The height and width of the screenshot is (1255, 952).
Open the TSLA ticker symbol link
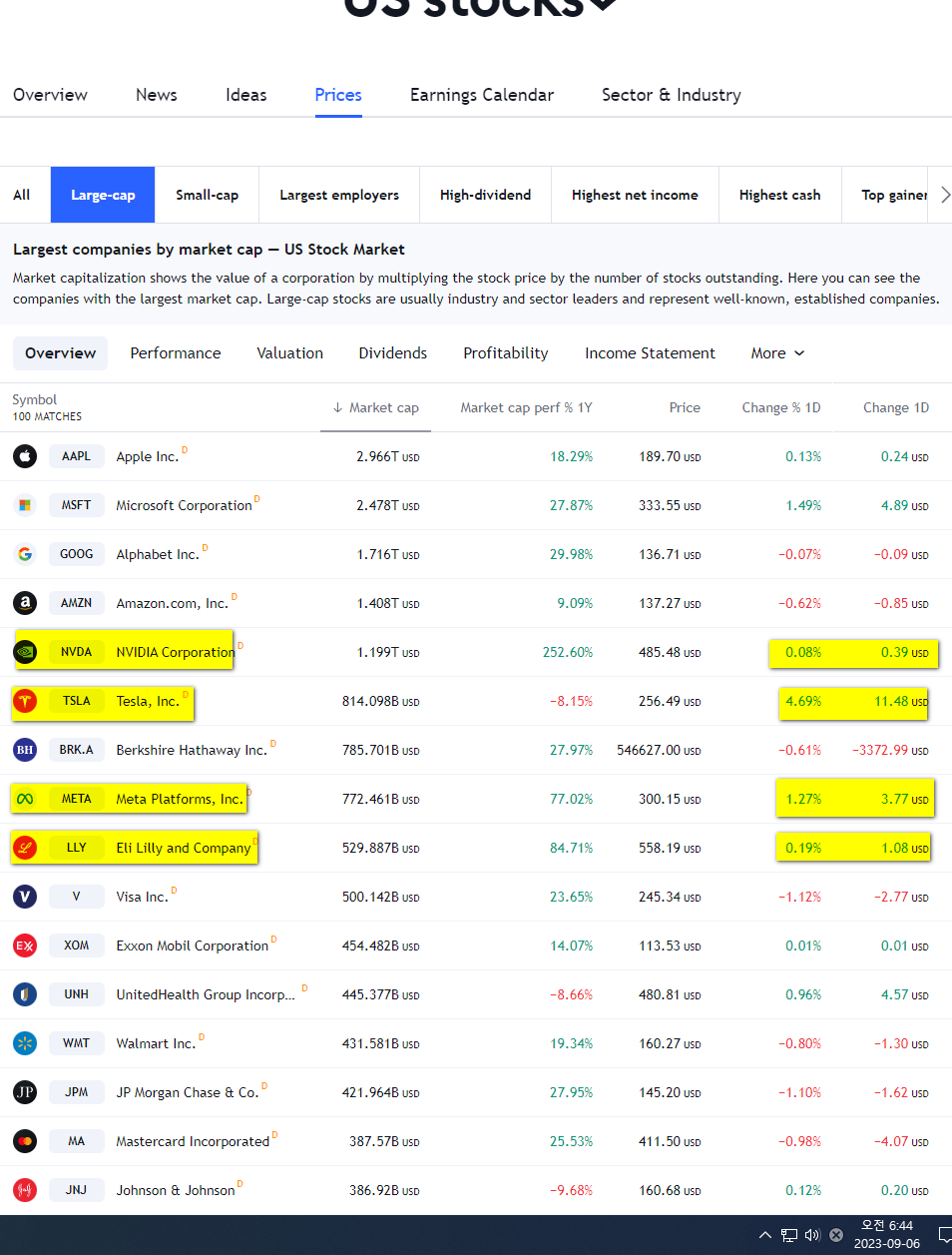coord(77,701)
